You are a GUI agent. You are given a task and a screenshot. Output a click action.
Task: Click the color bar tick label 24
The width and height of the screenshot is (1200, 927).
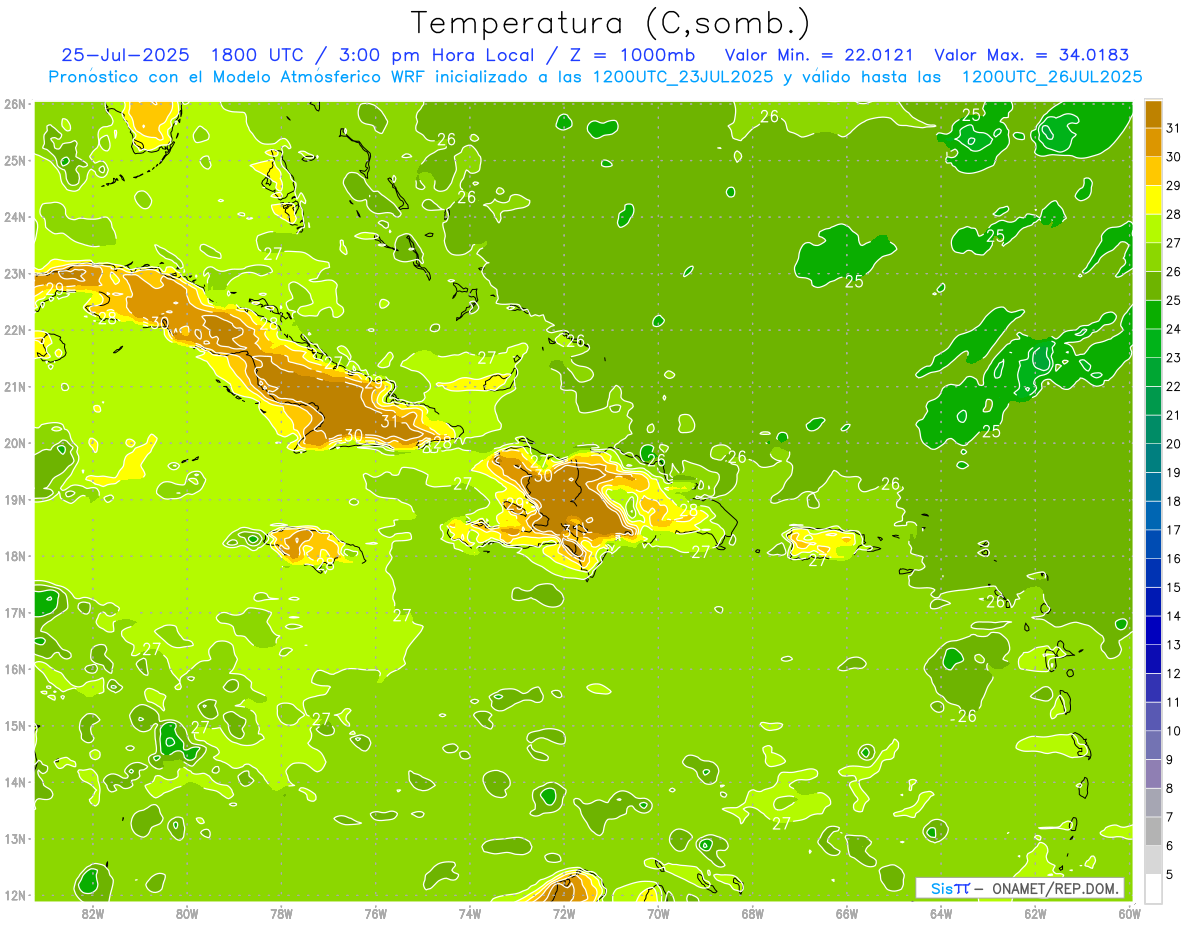1174,329
